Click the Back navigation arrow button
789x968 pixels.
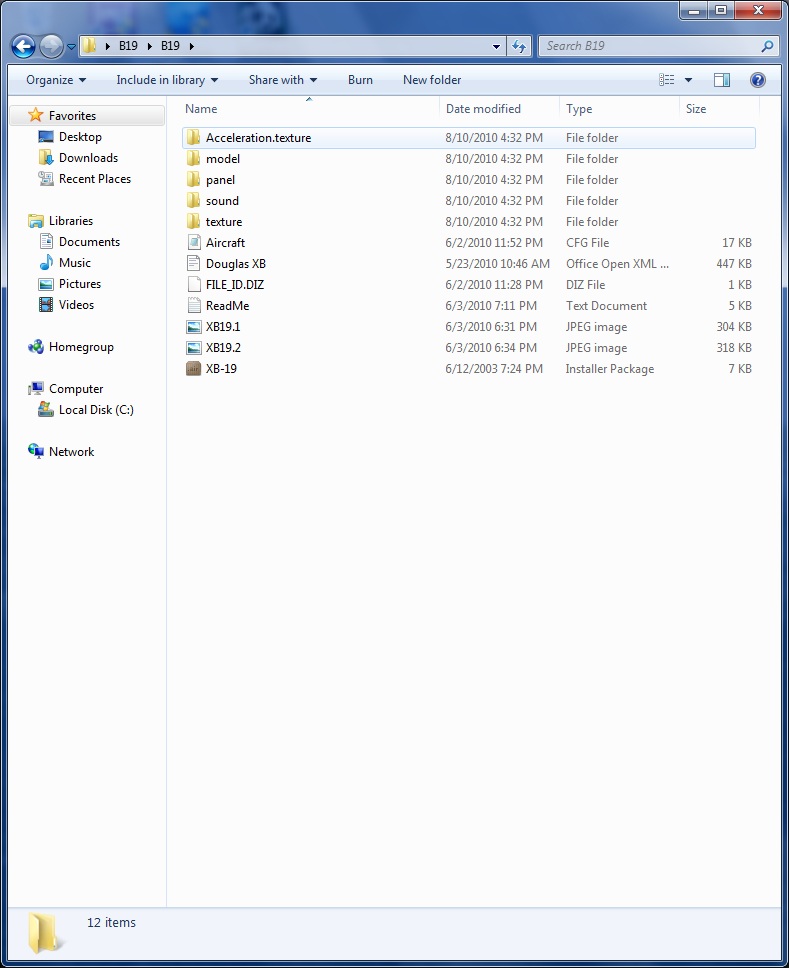23,46
